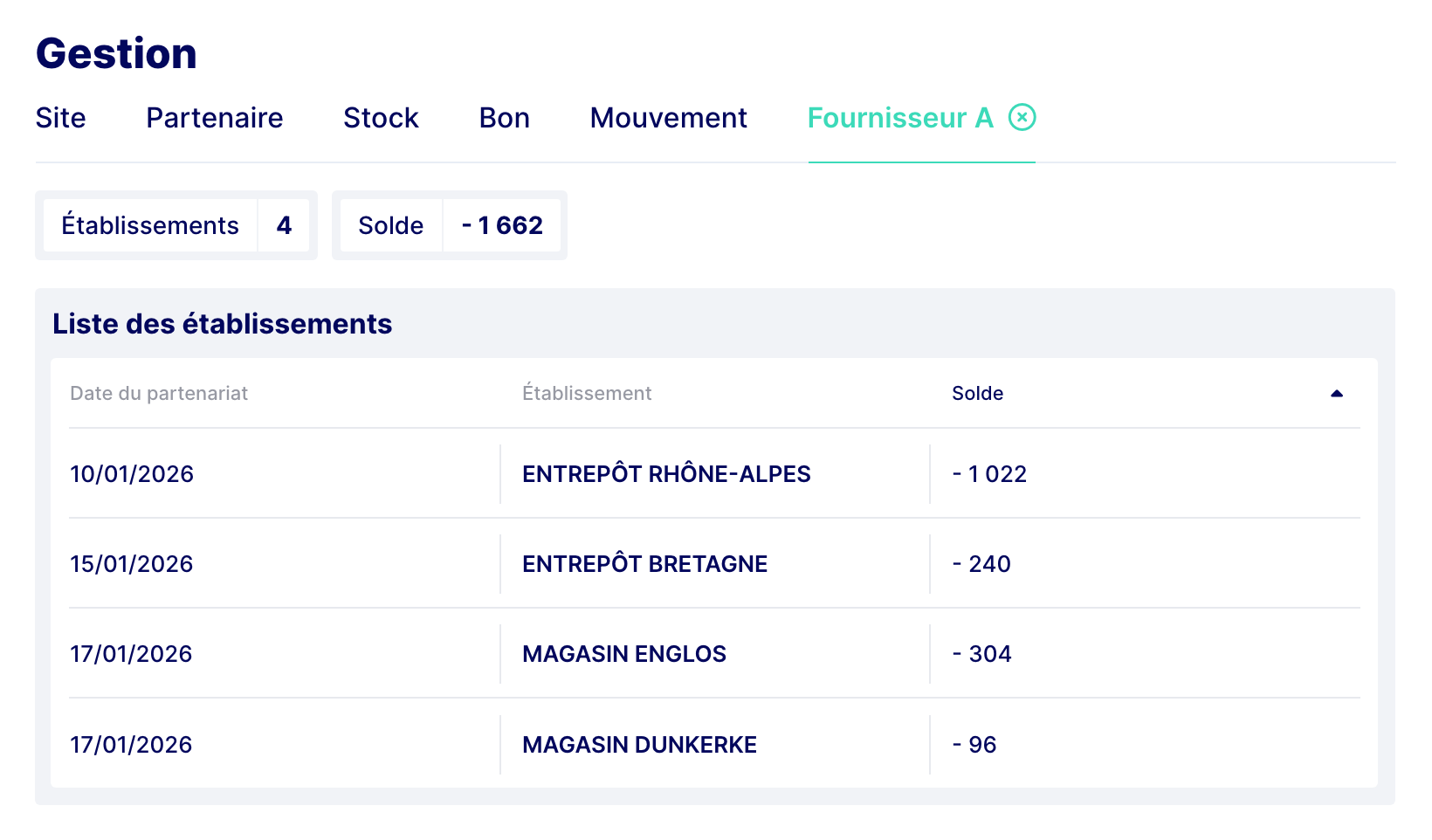Screen dimensions: 1432x840
Task: Click the balance value - 240
Action: pyautogui.click(x=981, y=564)
